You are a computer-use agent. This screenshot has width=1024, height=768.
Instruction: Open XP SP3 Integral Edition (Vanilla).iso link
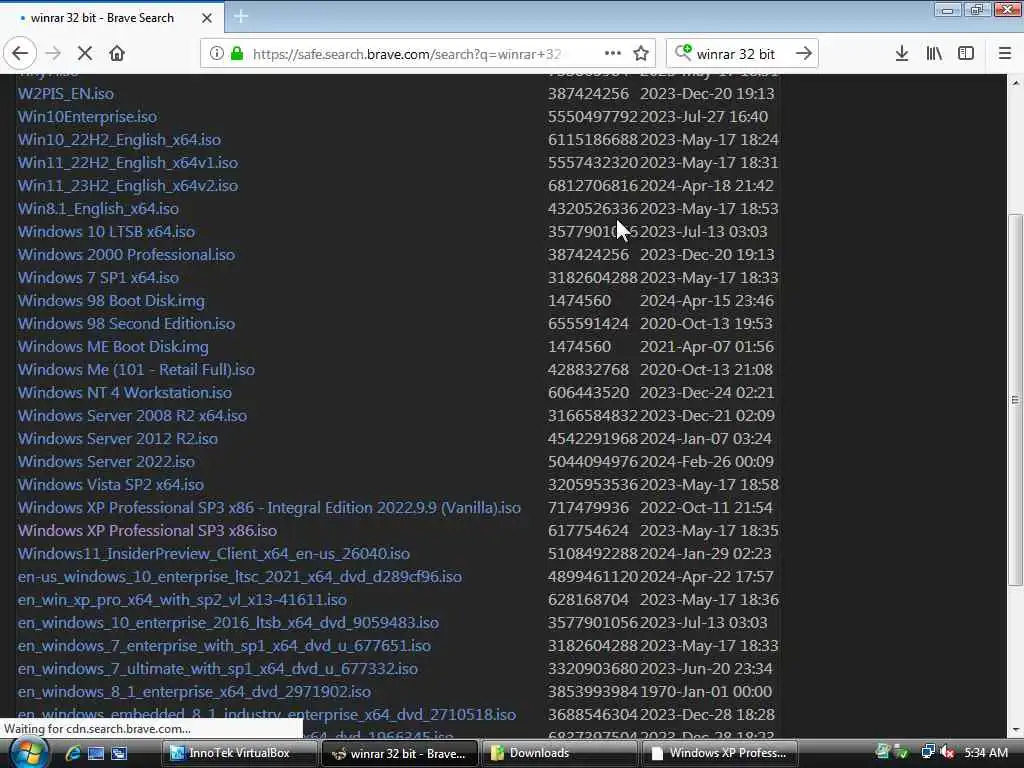point(270,507)
